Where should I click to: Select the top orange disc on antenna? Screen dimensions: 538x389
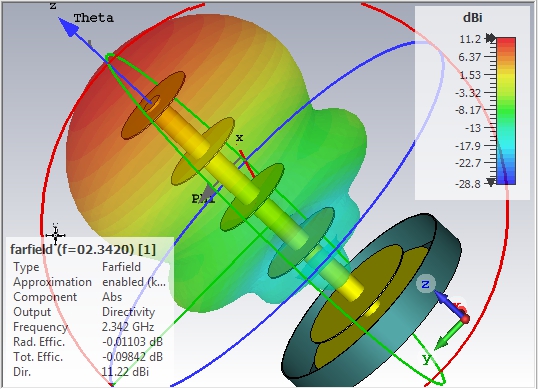click(153, 105)
